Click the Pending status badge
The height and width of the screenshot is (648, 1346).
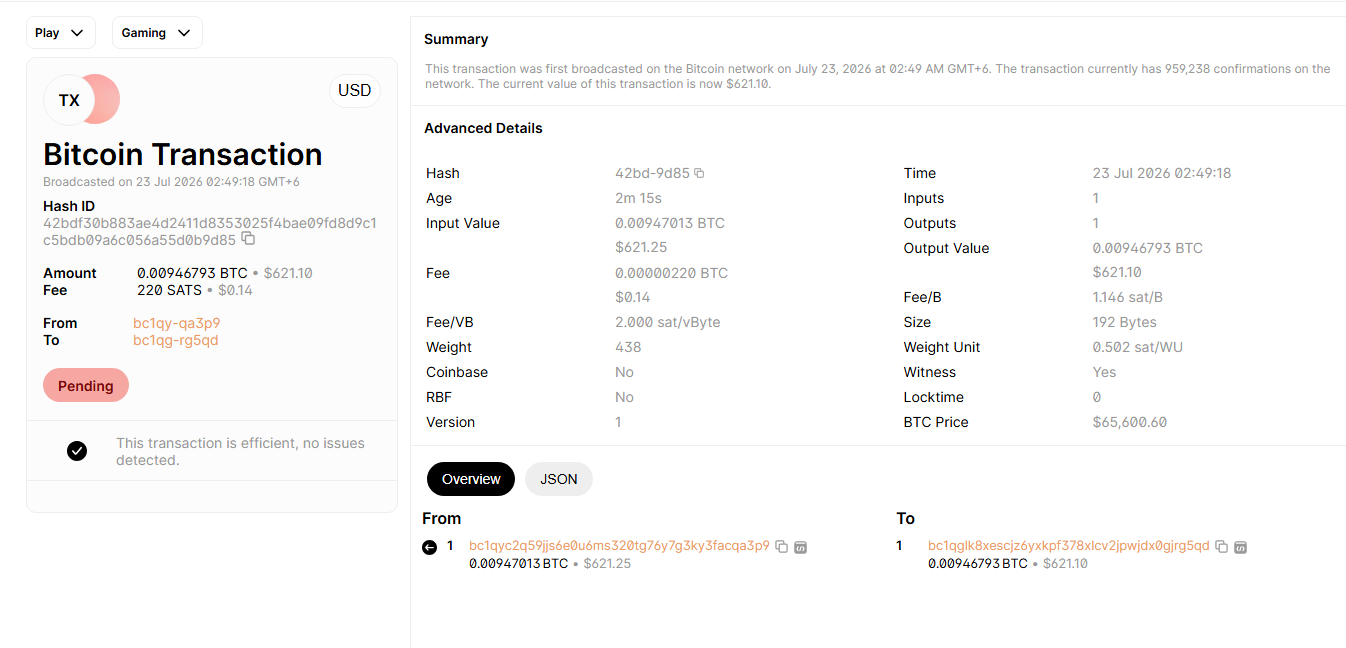click(x=86, y=385)
